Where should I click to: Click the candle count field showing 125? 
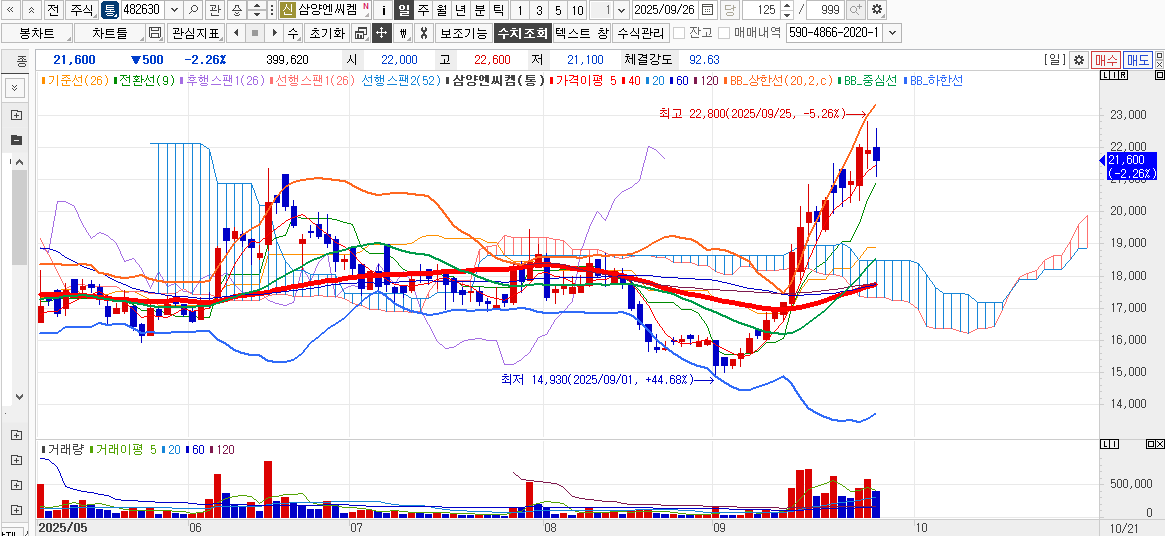point(765,10)
